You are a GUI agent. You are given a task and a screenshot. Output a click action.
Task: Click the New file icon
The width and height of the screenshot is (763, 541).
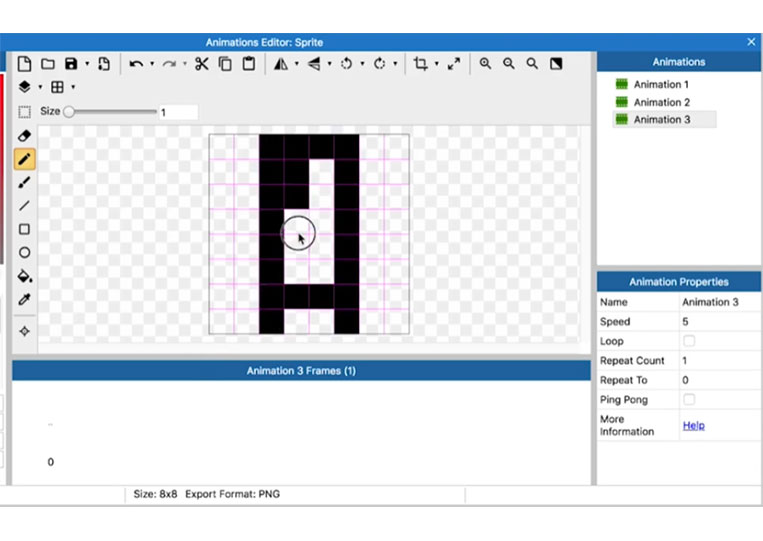click(x=24, y=64)
